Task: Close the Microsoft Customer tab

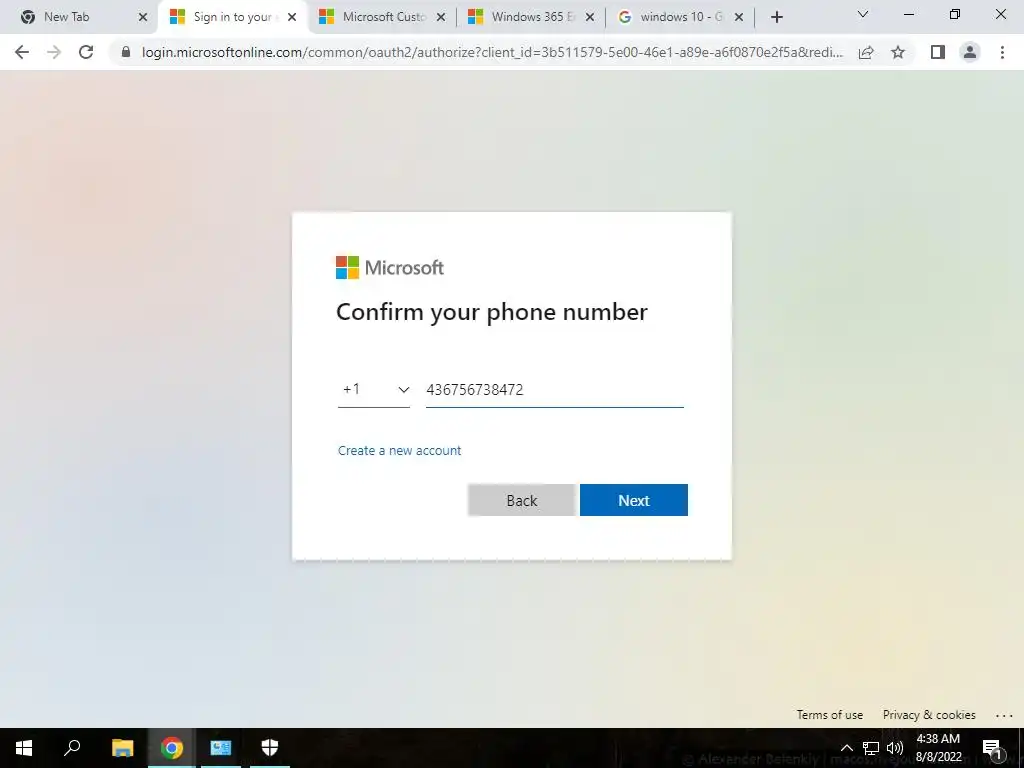Action: pos(441,17)
